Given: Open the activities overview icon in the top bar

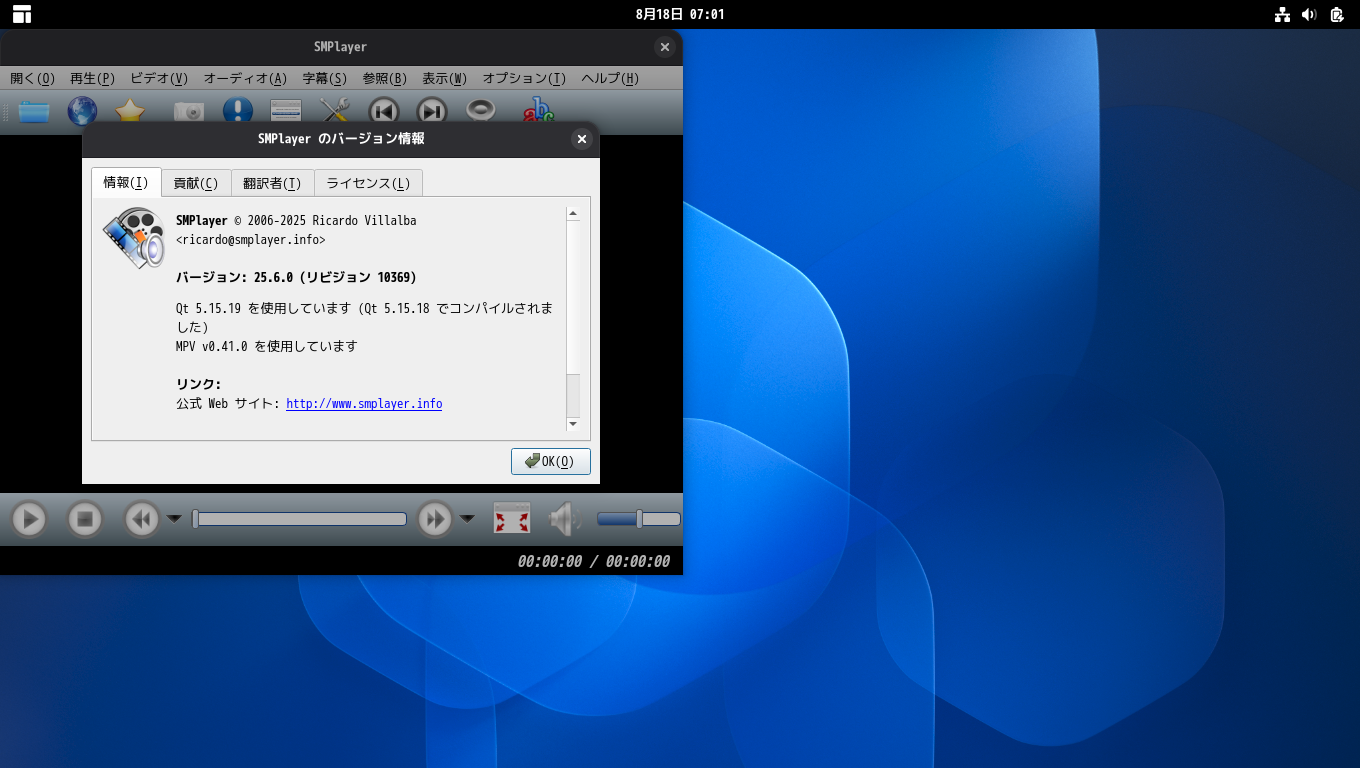Looking at the screenshot, I should point(22,14).
